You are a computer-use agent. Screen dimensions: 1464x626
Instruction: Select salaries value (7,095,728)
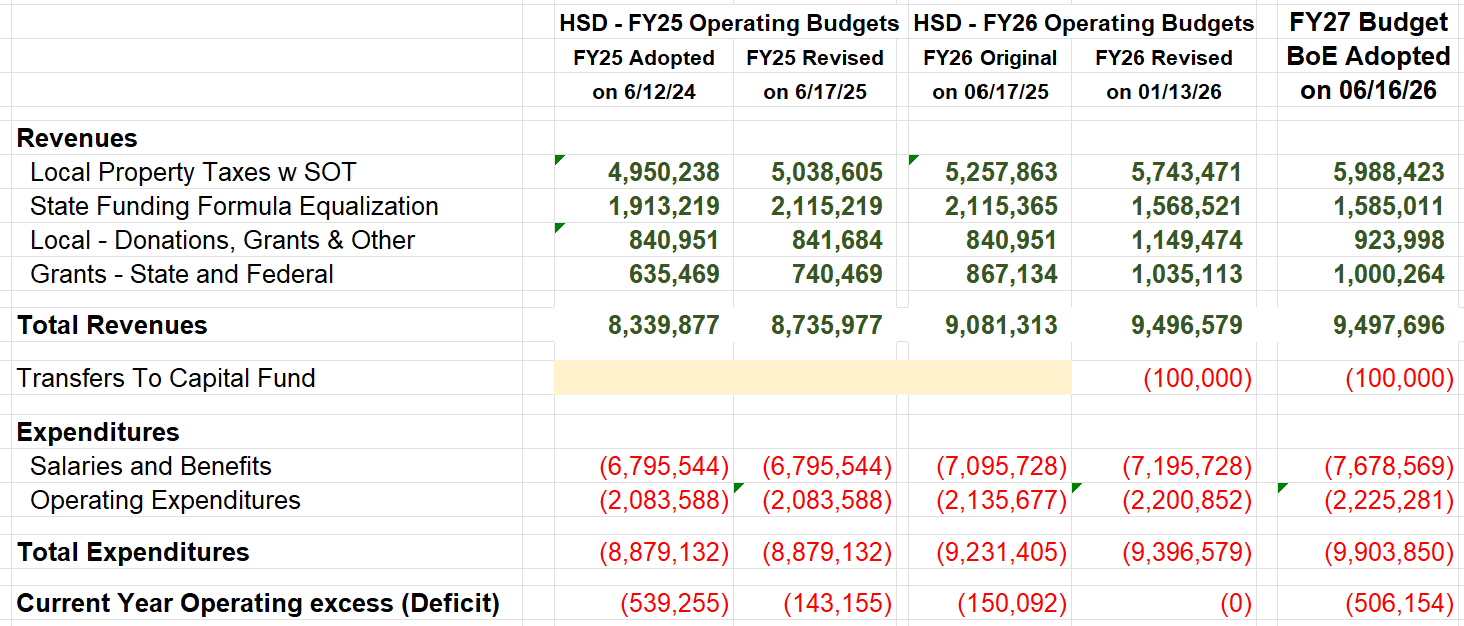click(1001, 466)
